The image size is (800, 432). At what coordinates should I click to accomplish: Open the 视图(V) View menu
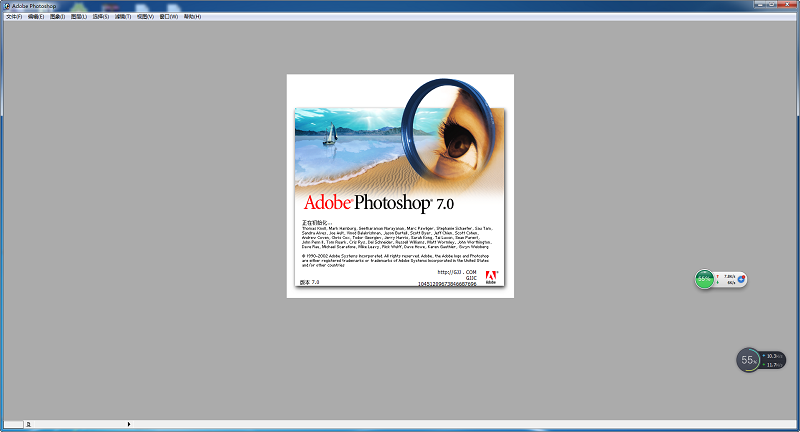coord(145,17)
